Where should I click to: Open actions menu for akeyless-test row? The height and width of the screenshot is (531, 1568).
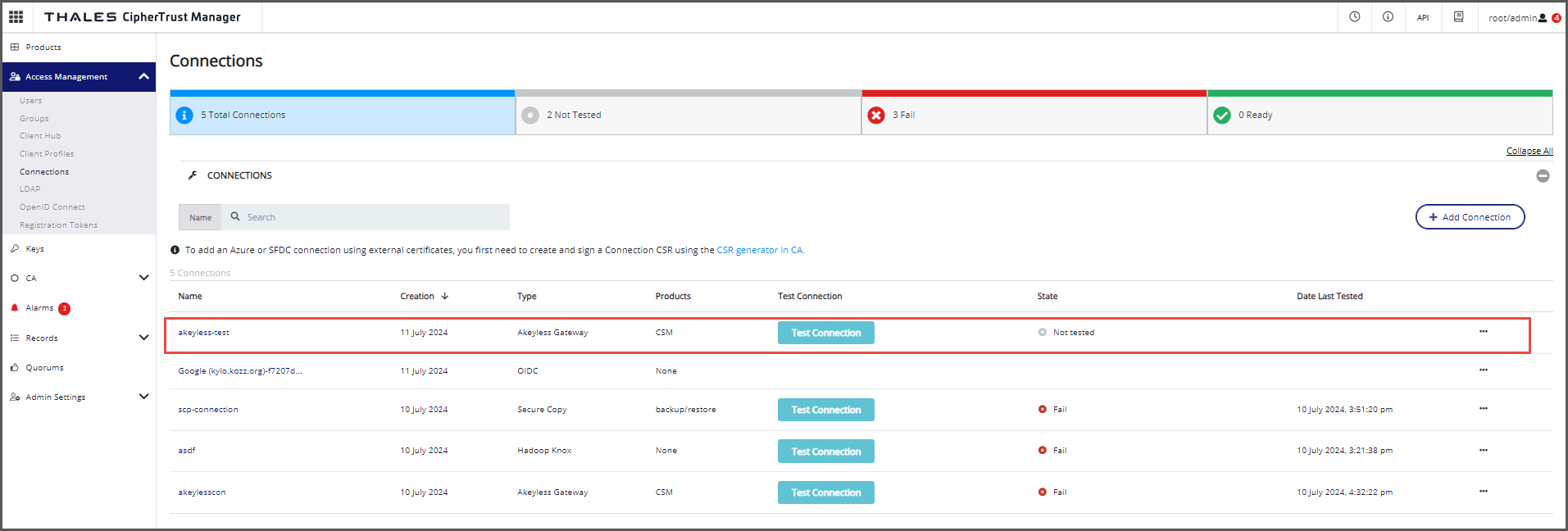(x=1483, y=332)
